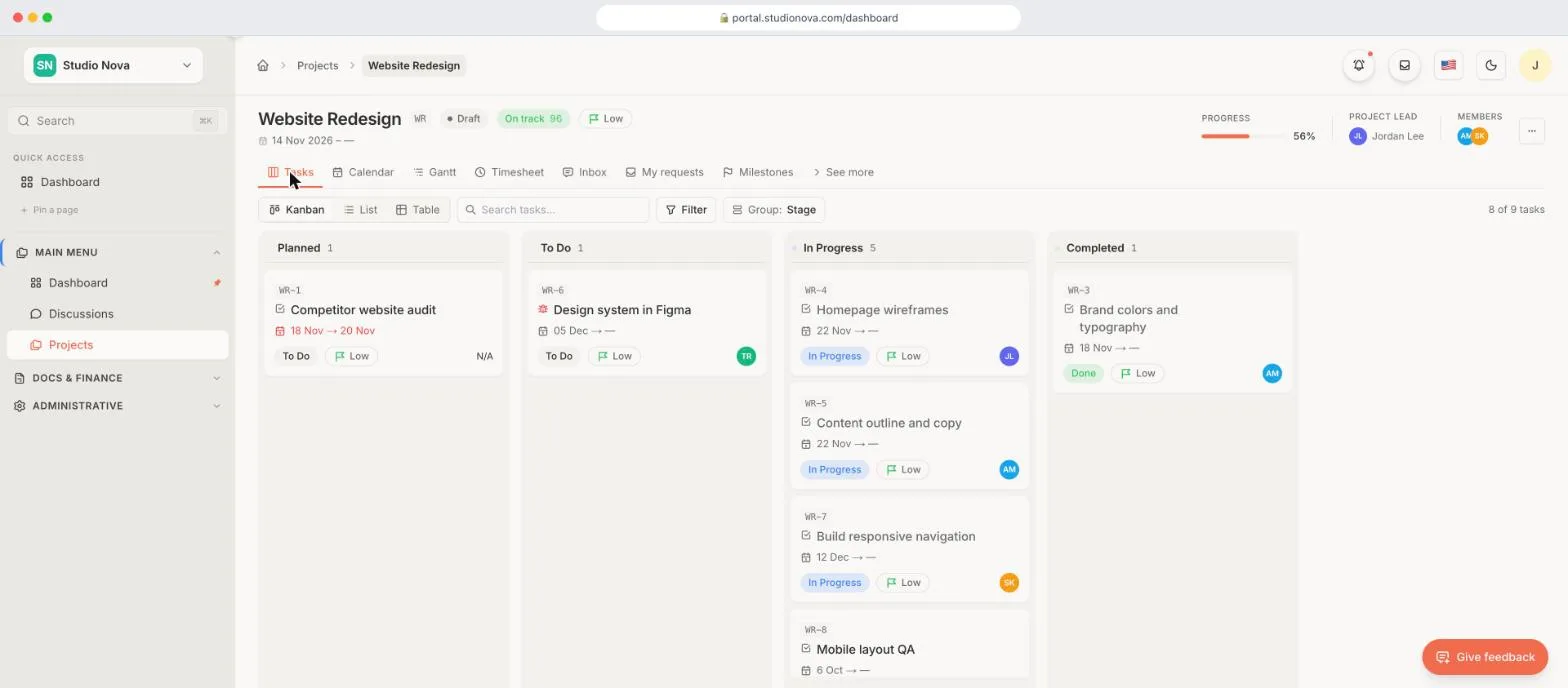Open the Gantt tab

pyautogui.click(x=435, y=172)
